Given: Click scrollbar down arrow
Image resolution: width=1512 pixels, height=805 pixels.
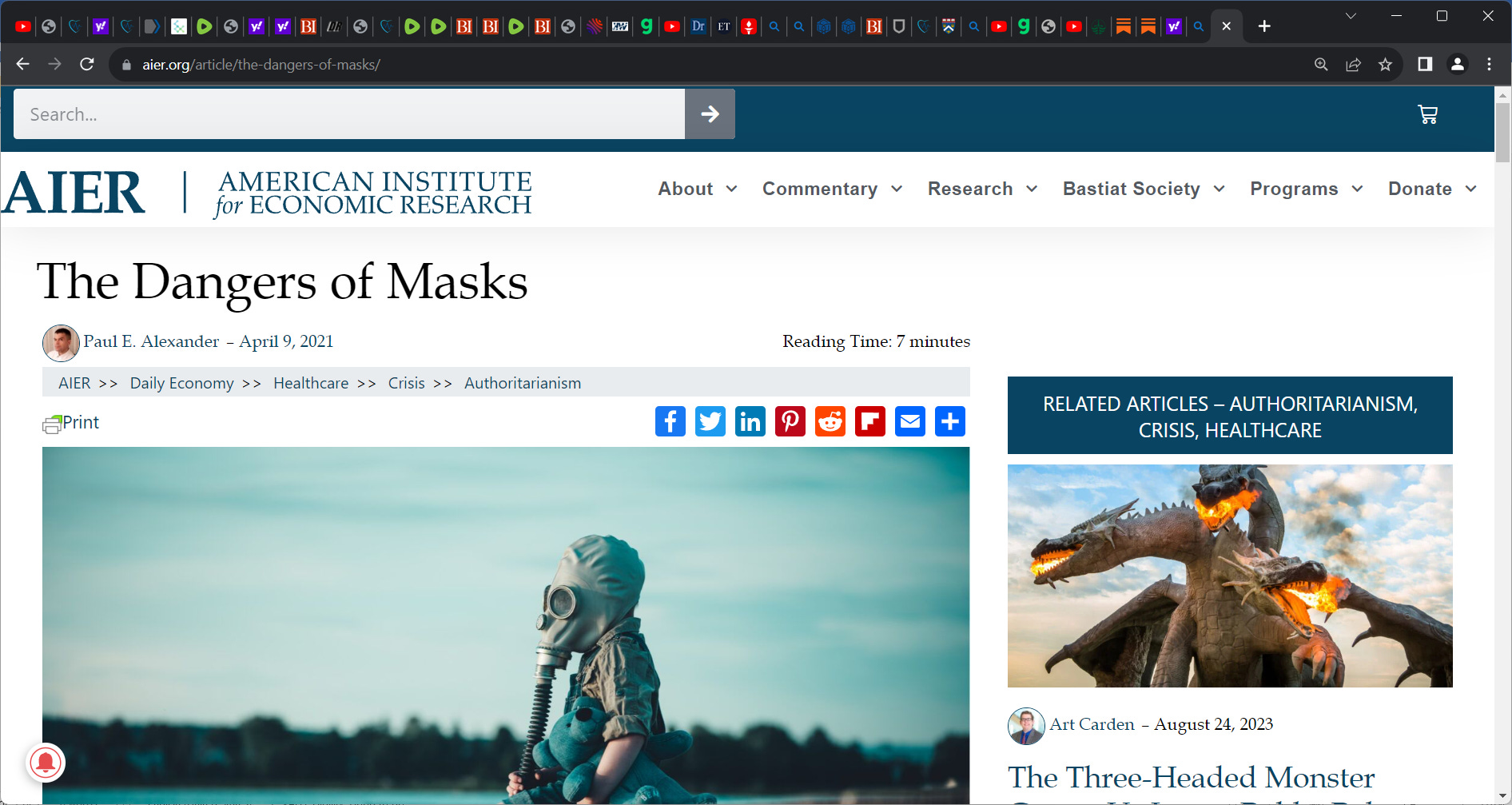Looking at the screenshot, I should [1502, 796].
